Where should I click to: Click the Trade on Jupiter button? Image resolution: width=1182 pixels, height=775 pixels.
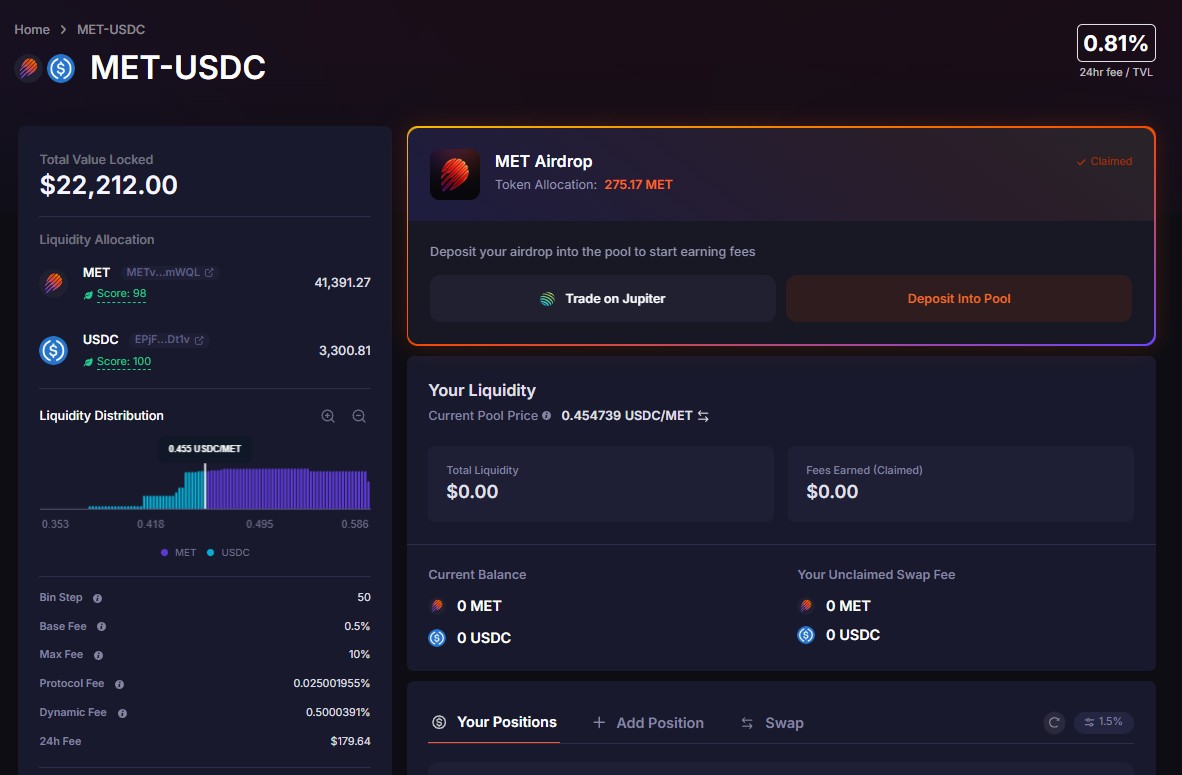603,298
